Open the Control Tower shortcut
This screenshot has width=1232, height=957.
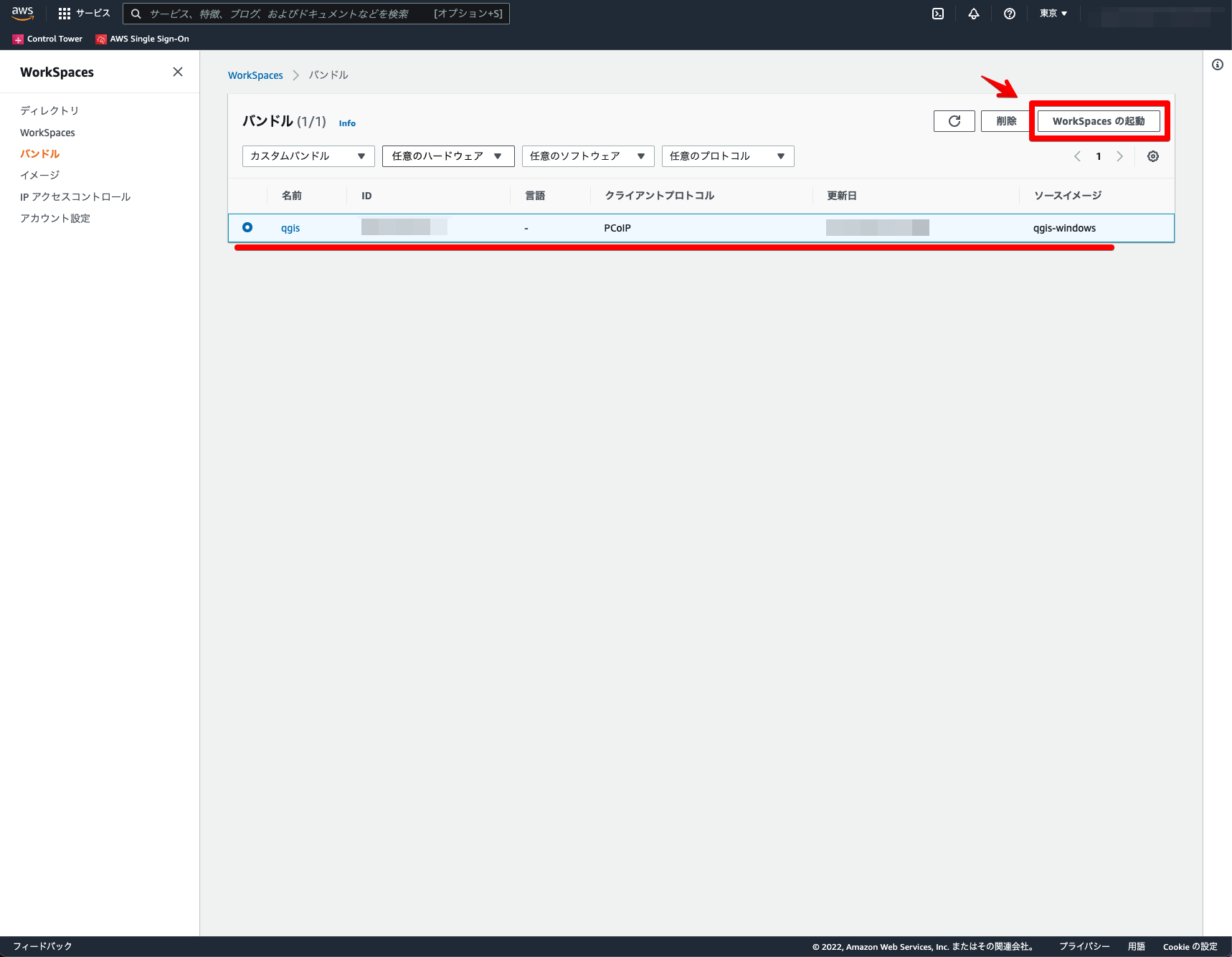[x=47, y=39]
